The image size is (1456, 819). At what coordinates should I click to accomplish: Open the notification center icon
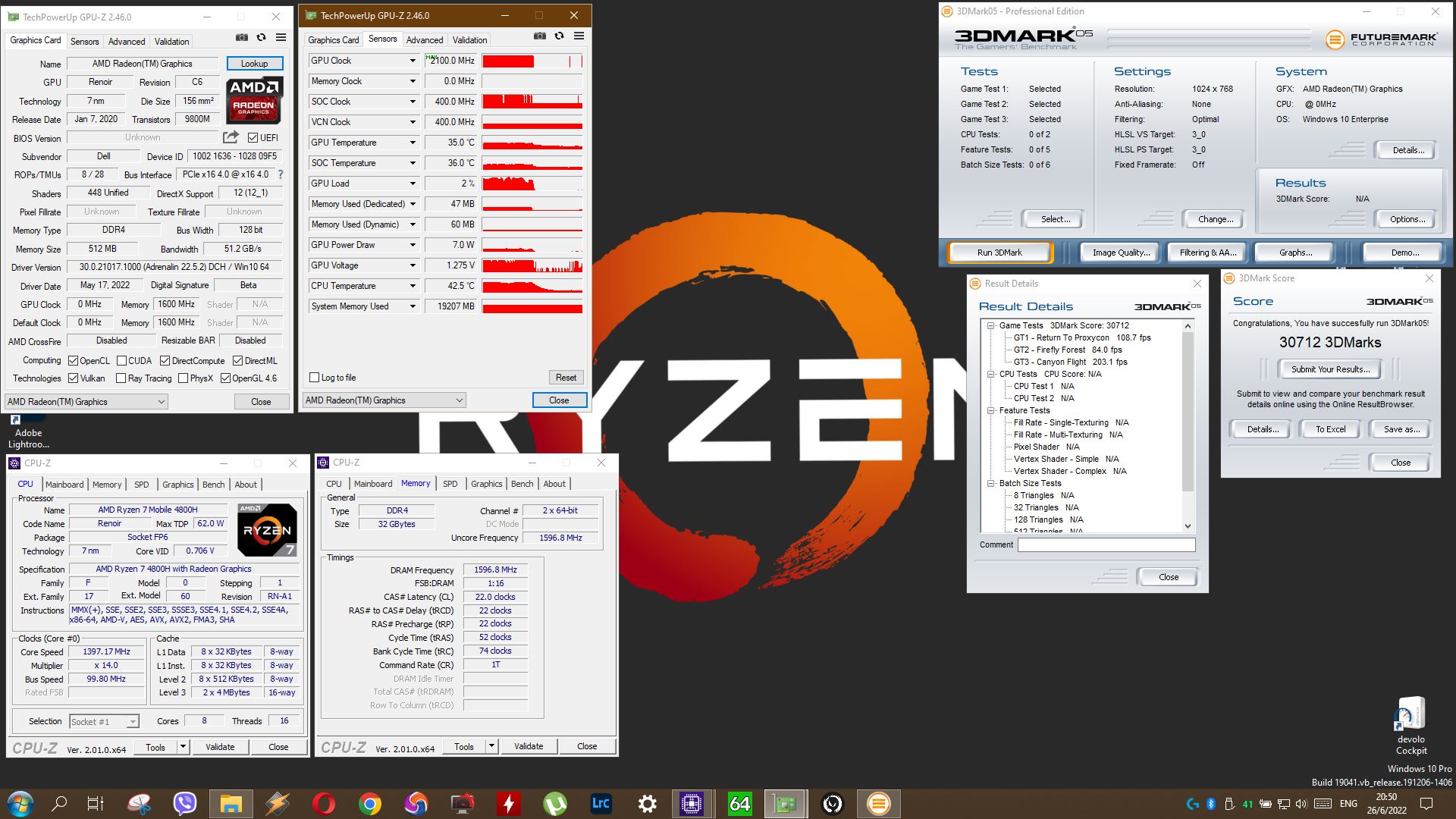1426,803
